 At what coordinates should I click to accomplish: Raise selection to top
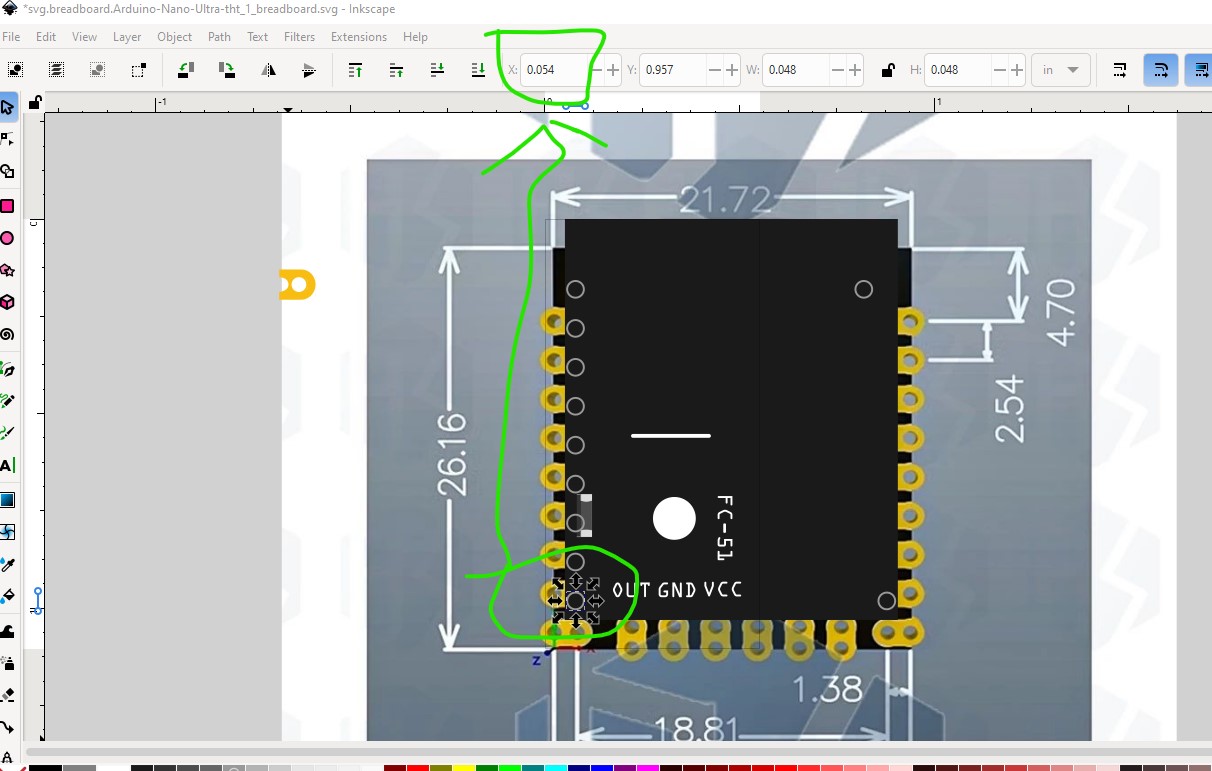pyautogui.click(x=355, y=70)
